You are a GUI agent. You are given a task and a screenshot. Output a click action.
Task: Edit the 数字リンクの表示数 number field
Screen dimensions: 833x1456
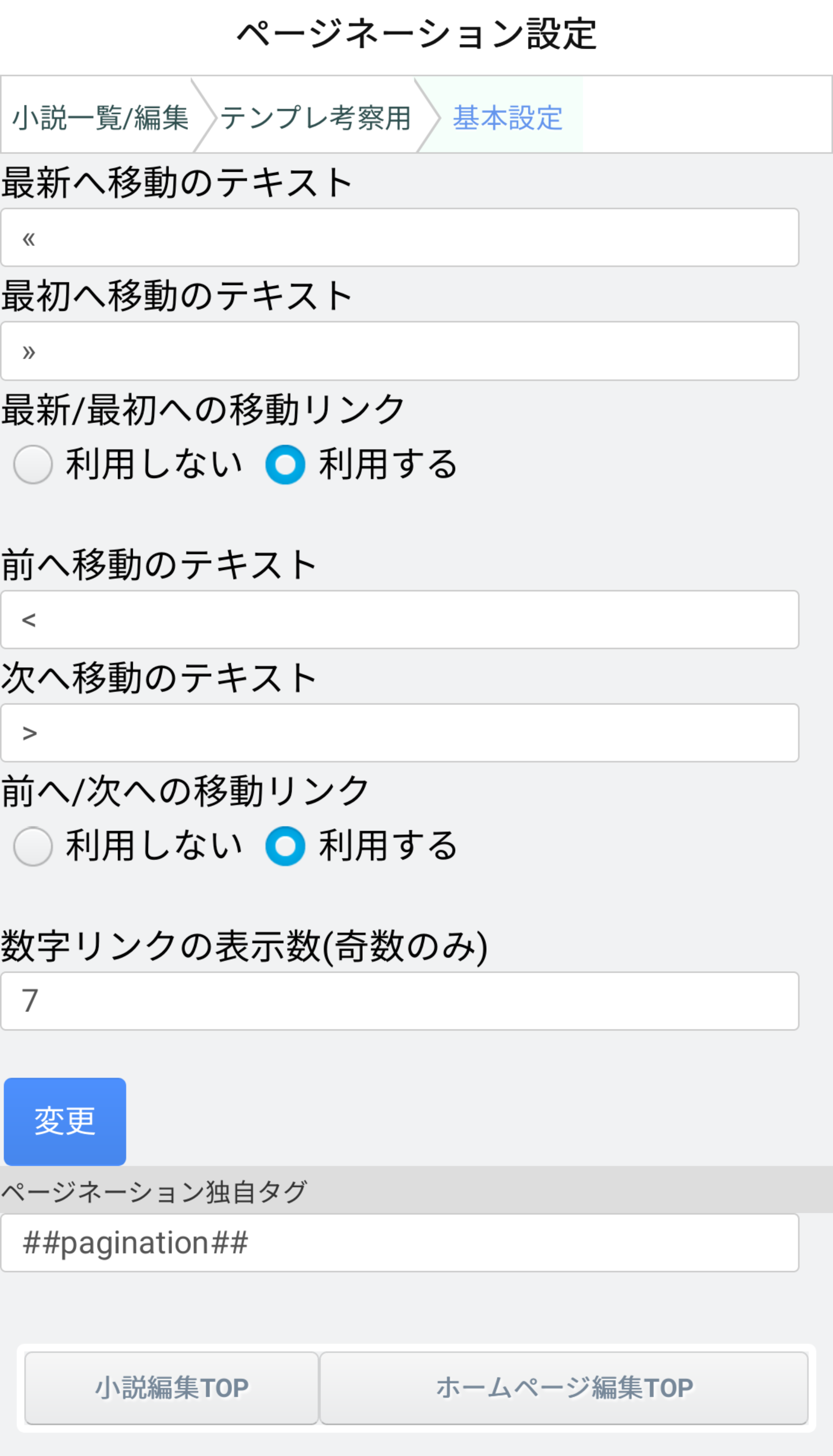coord(399,1002)
